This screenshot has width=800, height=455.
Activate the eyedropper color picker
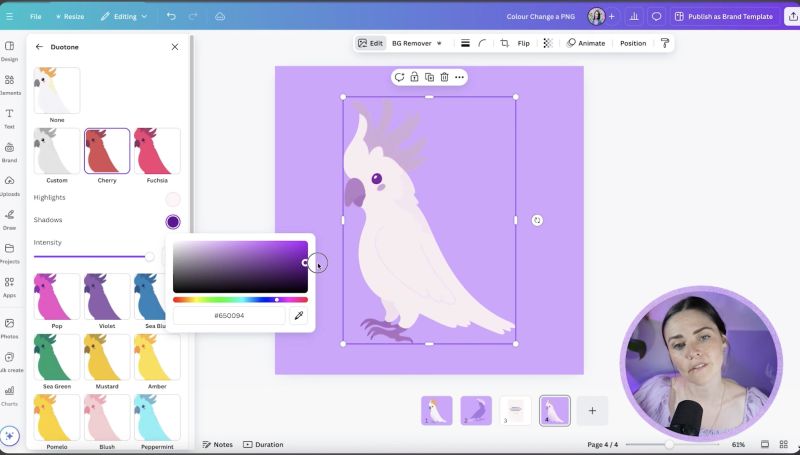point(299,316)
